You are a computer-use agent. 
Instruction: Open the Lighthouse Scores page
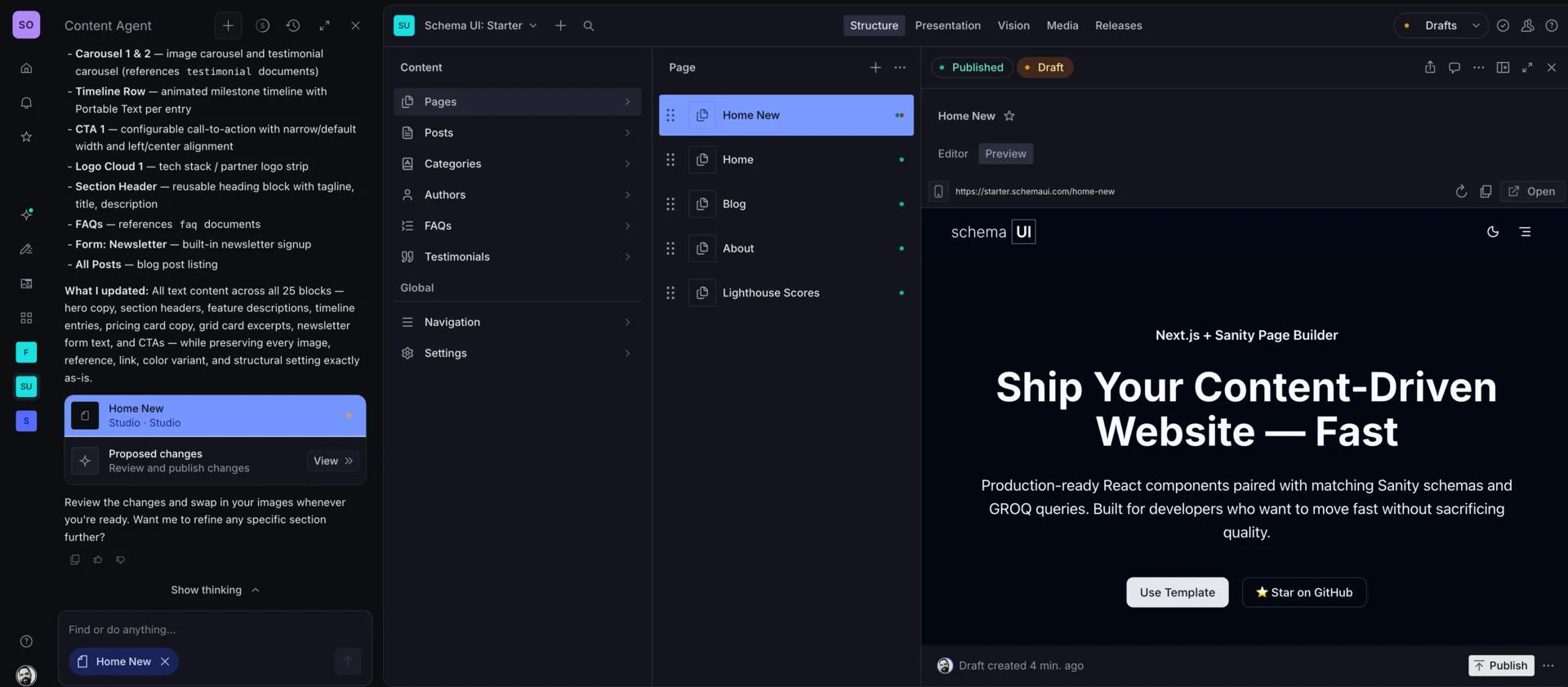tap(786, 292)
